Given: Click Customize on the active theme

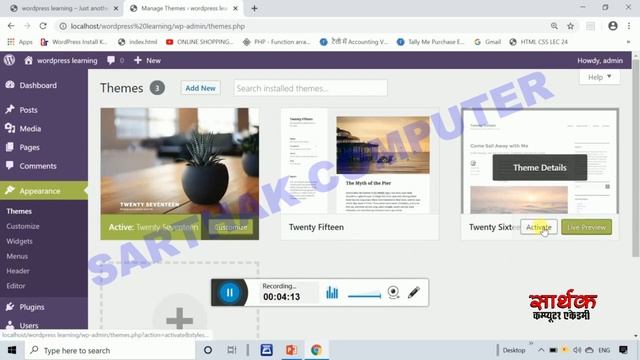Looking at the screenshot, I should click(231, 227).
